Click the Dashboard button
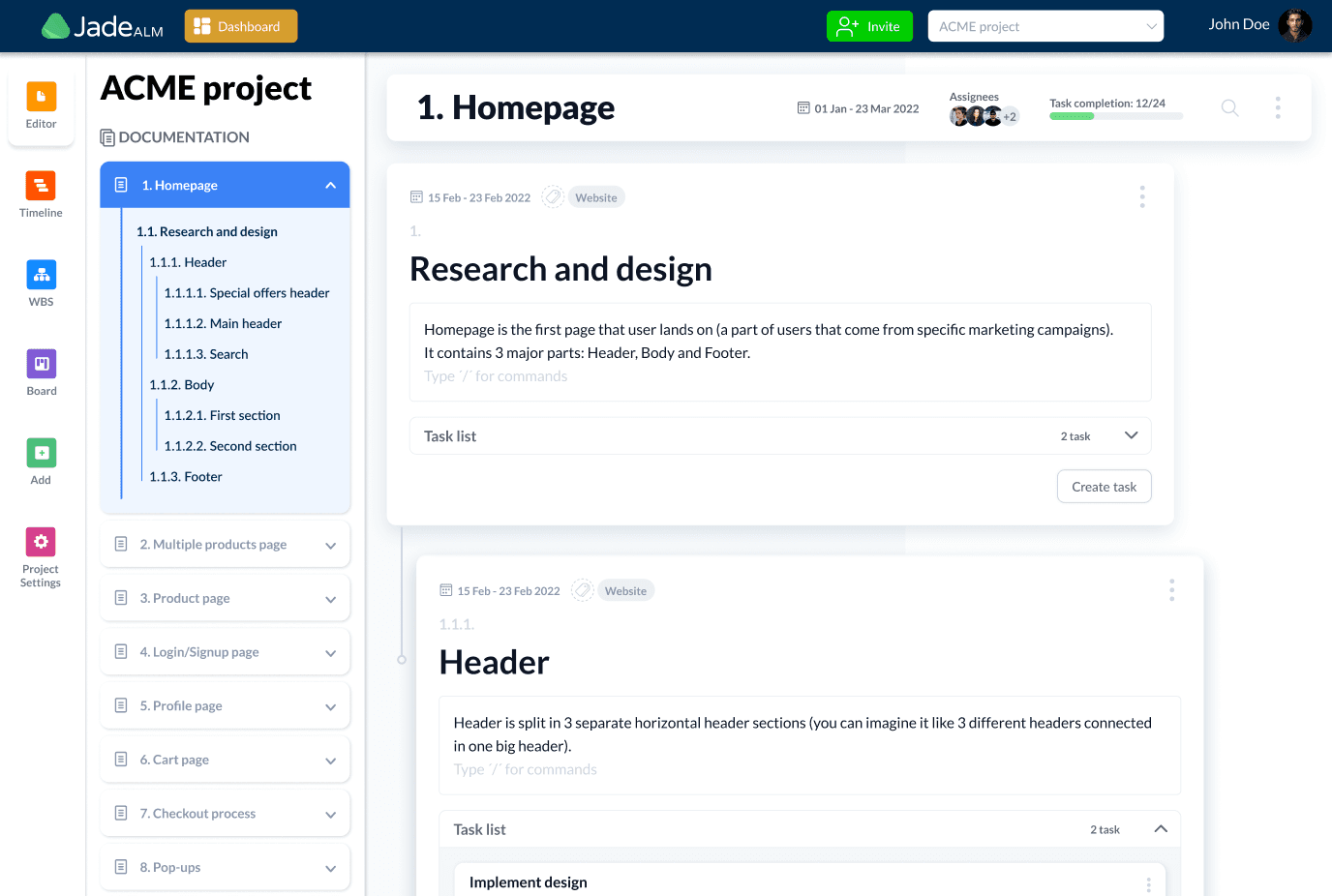This screenshot has height=896, width=1332. (241, 26)
